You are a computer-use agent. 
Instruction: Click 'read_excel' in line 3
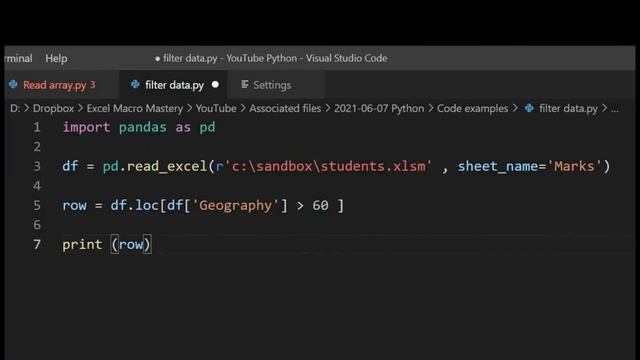coord(167,167)
